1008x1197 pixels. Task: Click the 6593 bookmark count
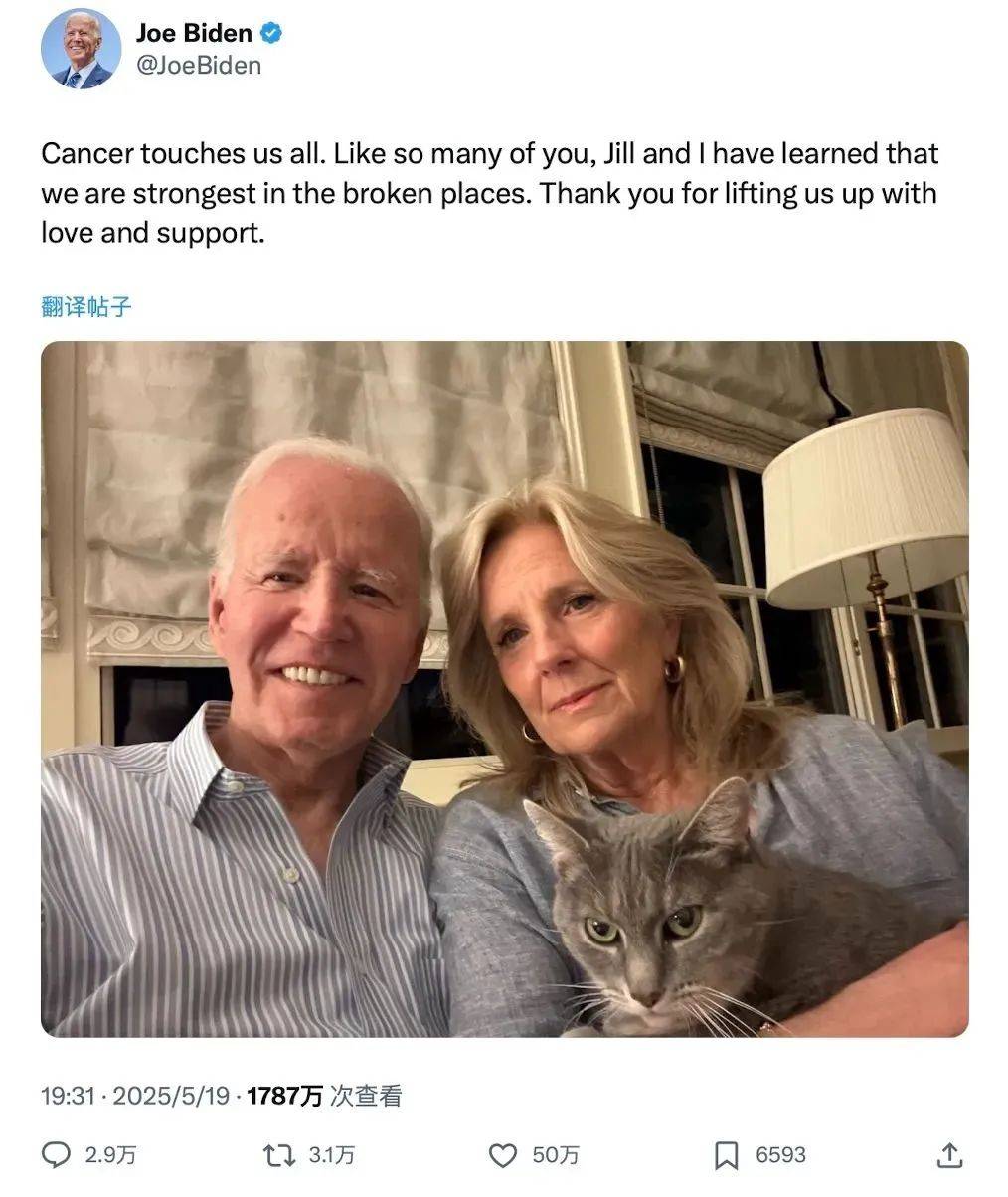coord(780,1155)
